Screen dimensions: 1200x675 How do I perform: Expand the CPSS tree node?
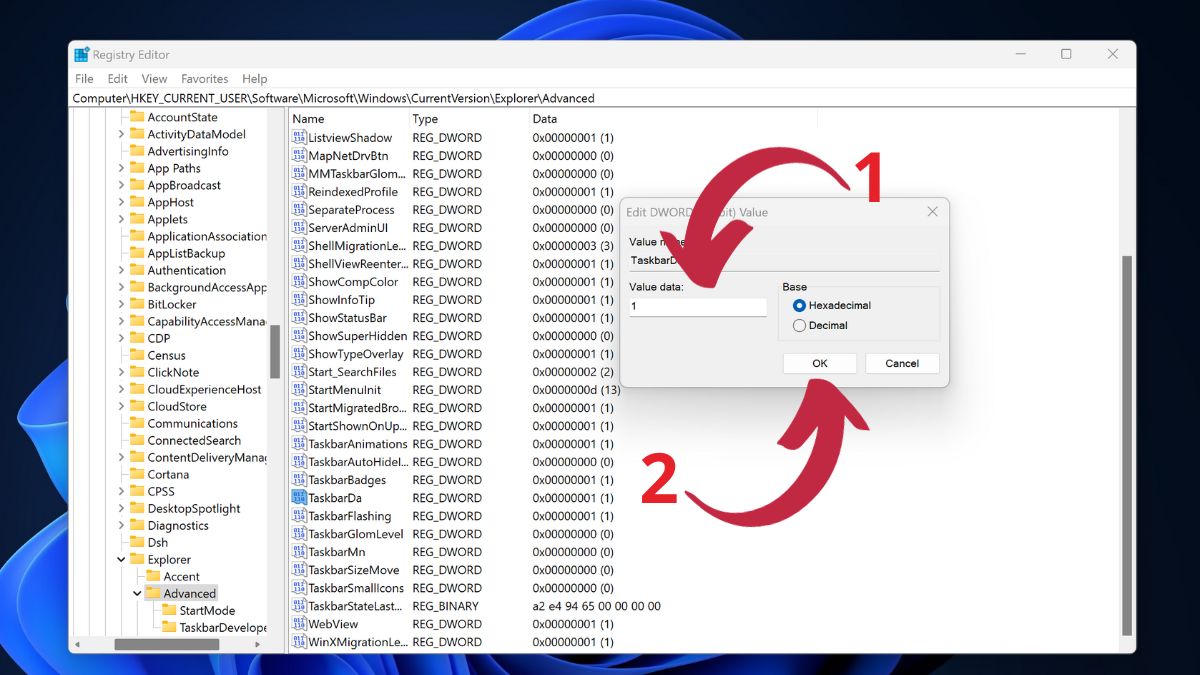[x=123, y=491]
